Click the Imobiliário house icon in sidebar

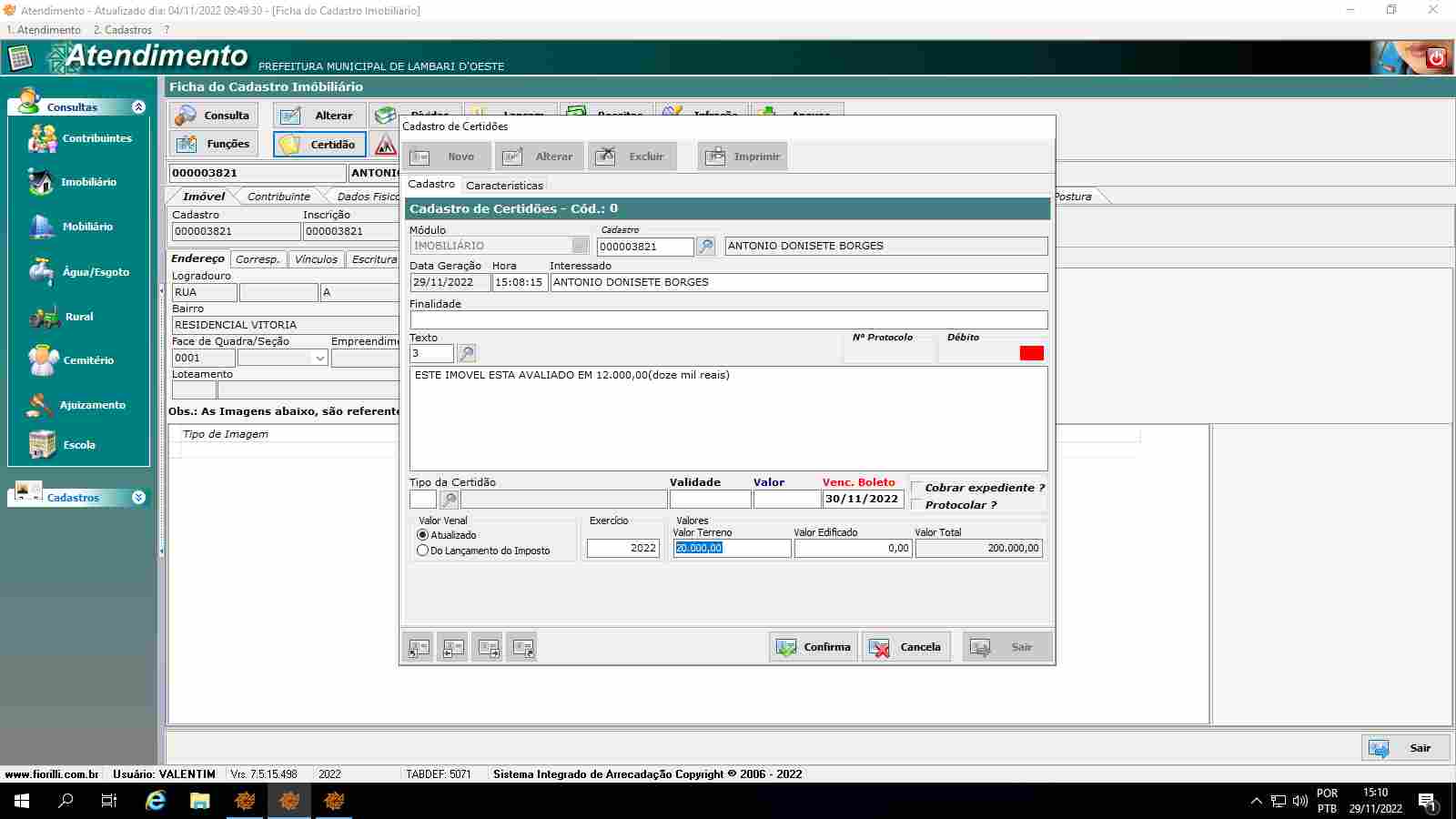(x=41, y=182)
